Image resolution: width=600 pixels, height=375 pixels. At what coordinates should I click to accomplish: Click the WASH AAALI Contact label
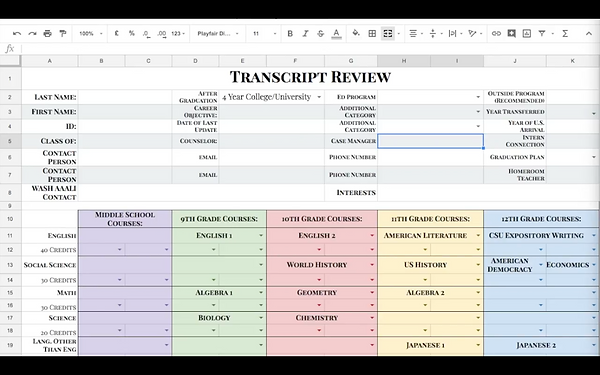50,192
